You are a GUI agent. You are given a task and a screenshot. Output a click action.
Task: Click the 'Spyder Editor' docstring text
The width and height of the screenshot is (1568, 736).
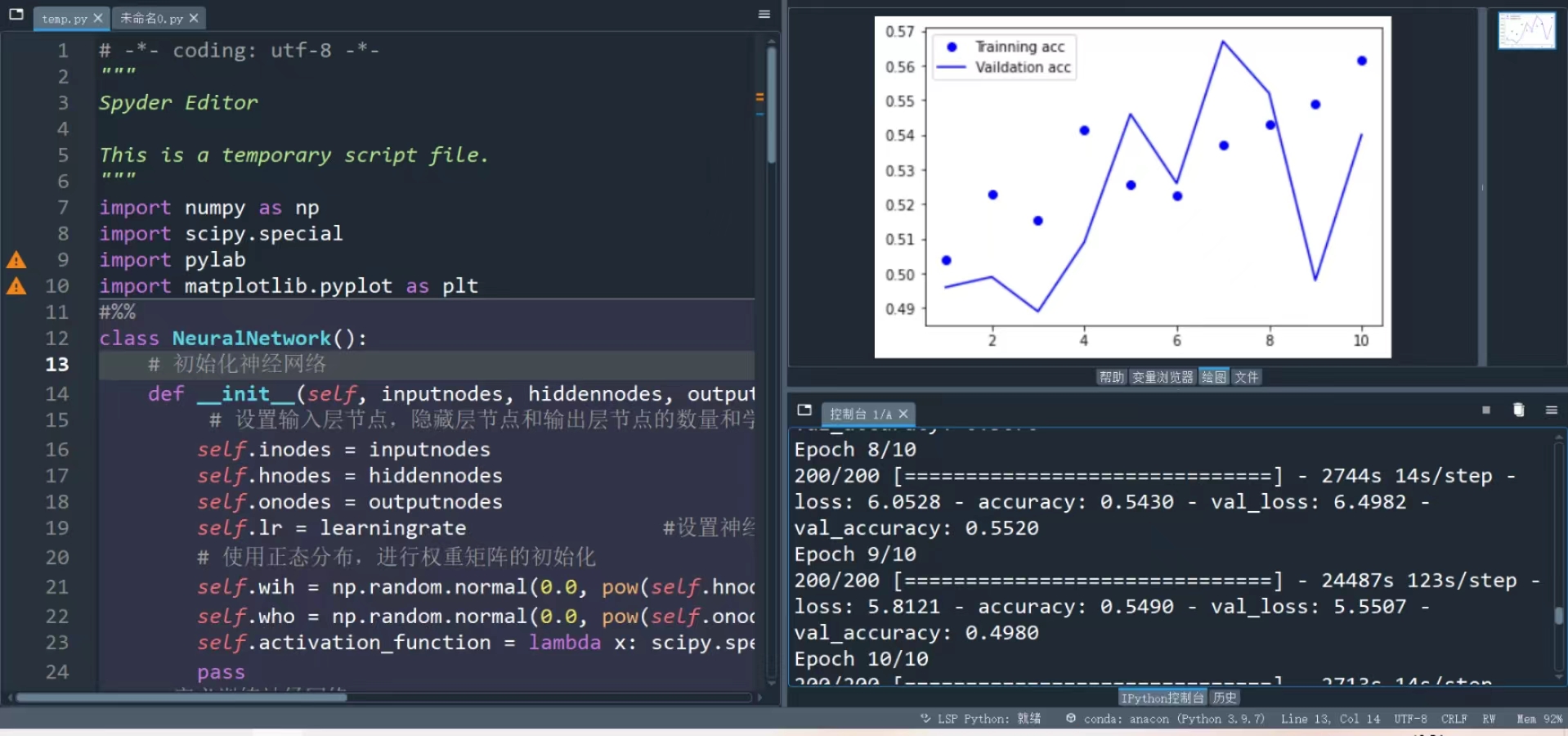178,103
